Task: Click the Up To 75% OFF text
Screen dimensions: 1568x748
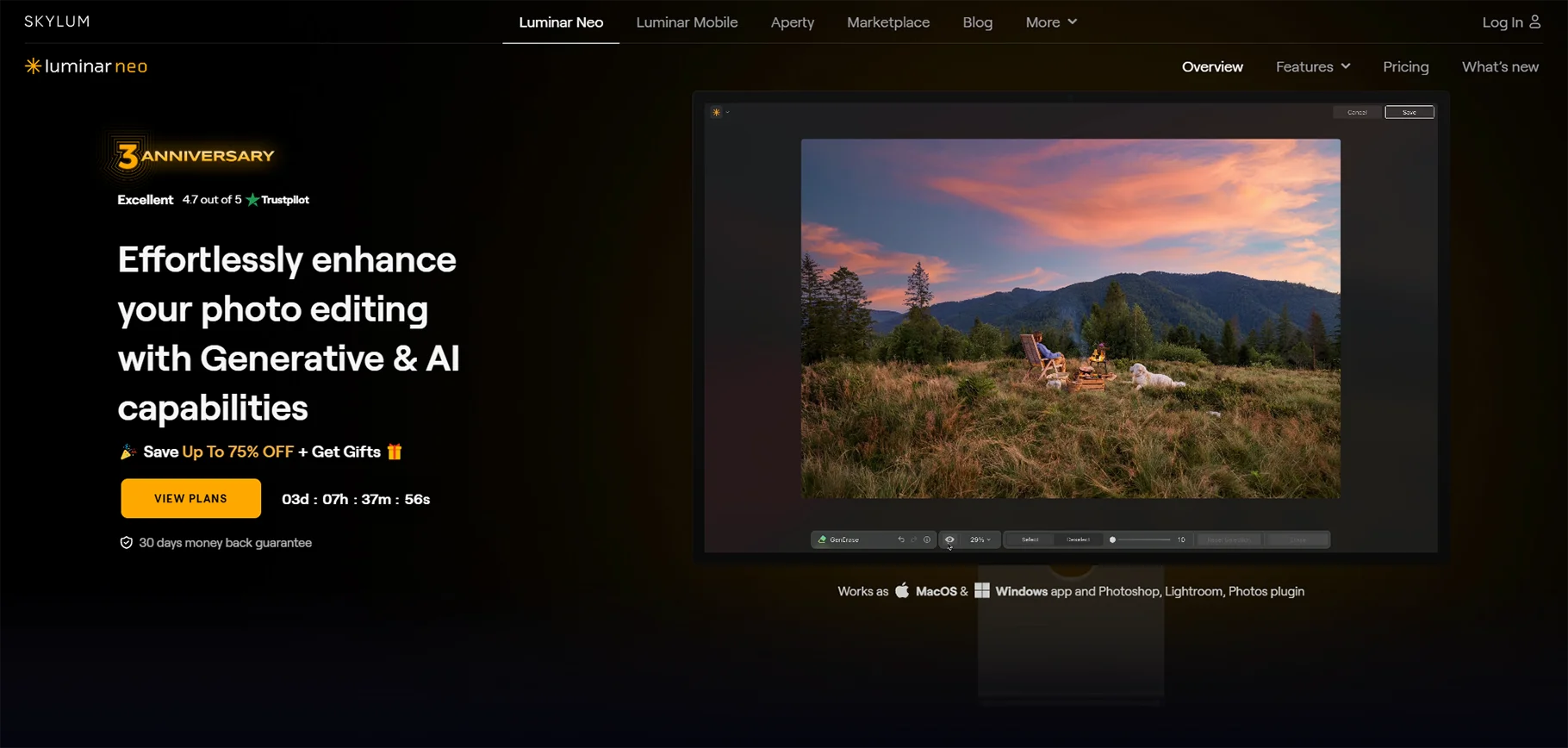Action: click(238, 452)
